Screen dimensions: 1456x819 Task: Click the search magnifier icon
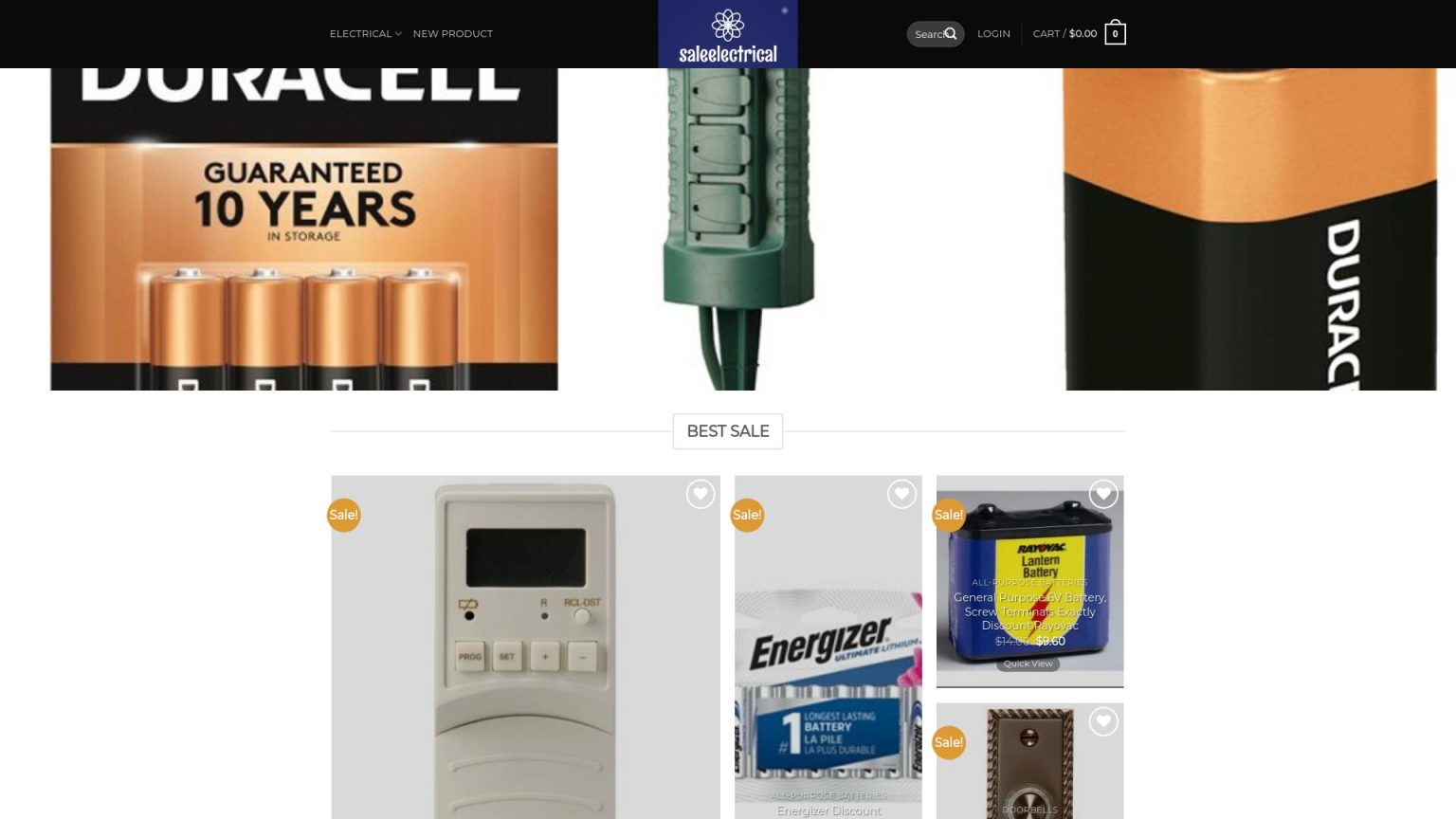951,34
